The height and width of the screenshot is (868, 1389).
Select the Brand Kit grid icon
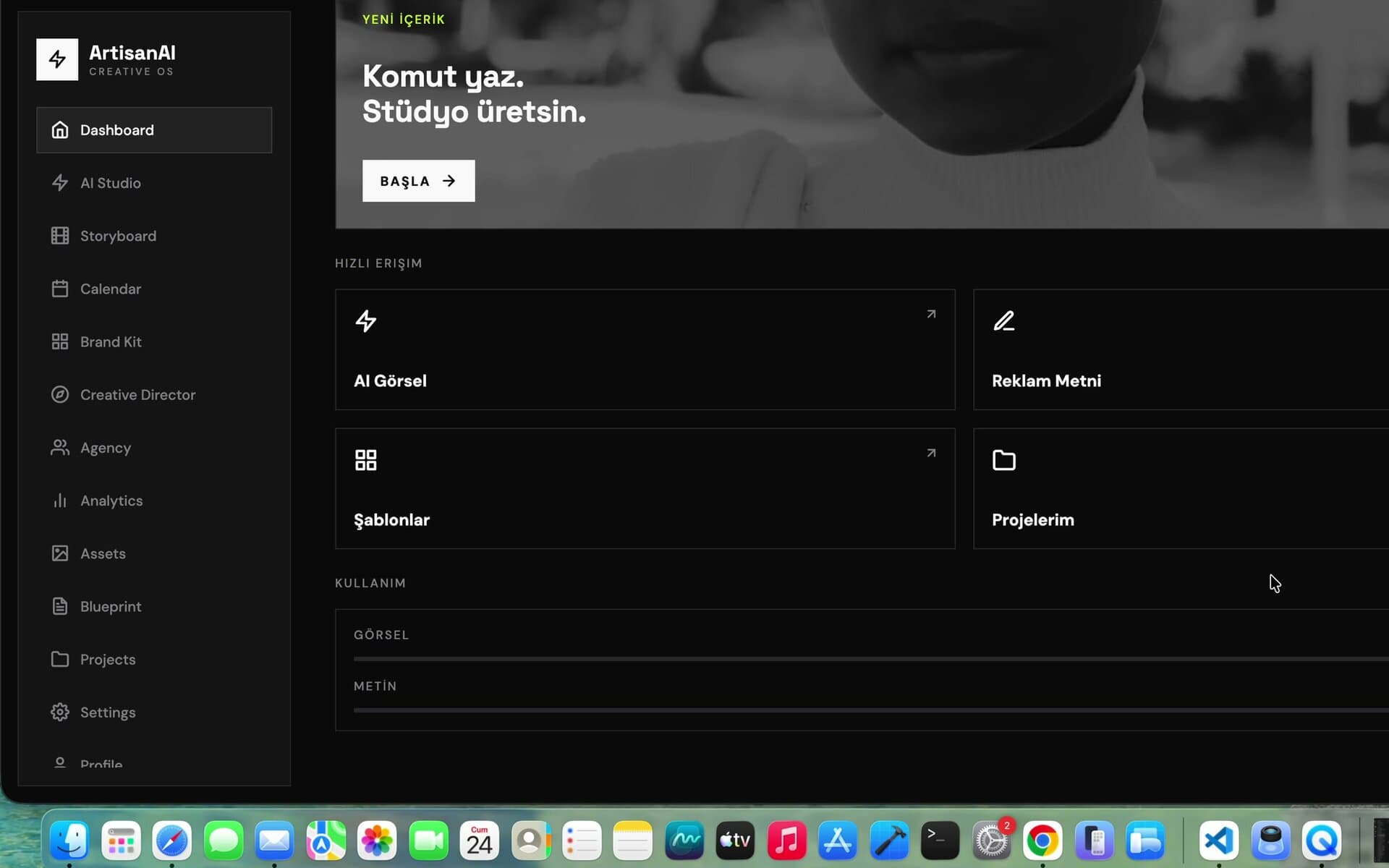[x=60, y=341]
